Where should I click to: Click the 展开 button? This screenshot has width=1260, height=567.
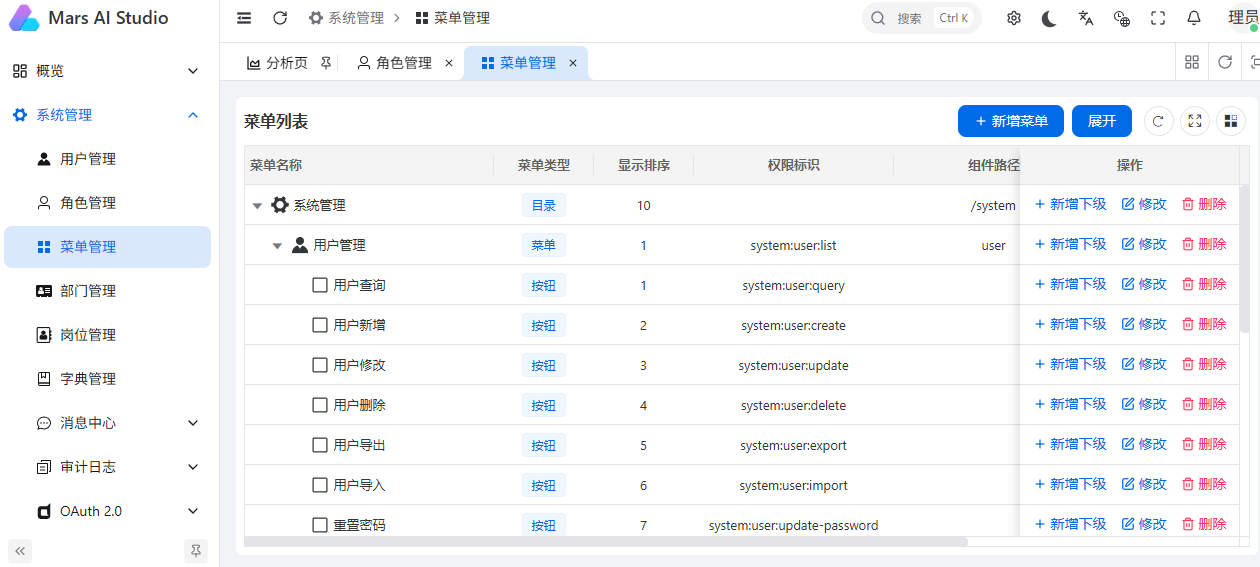(x=1102, y=121)
